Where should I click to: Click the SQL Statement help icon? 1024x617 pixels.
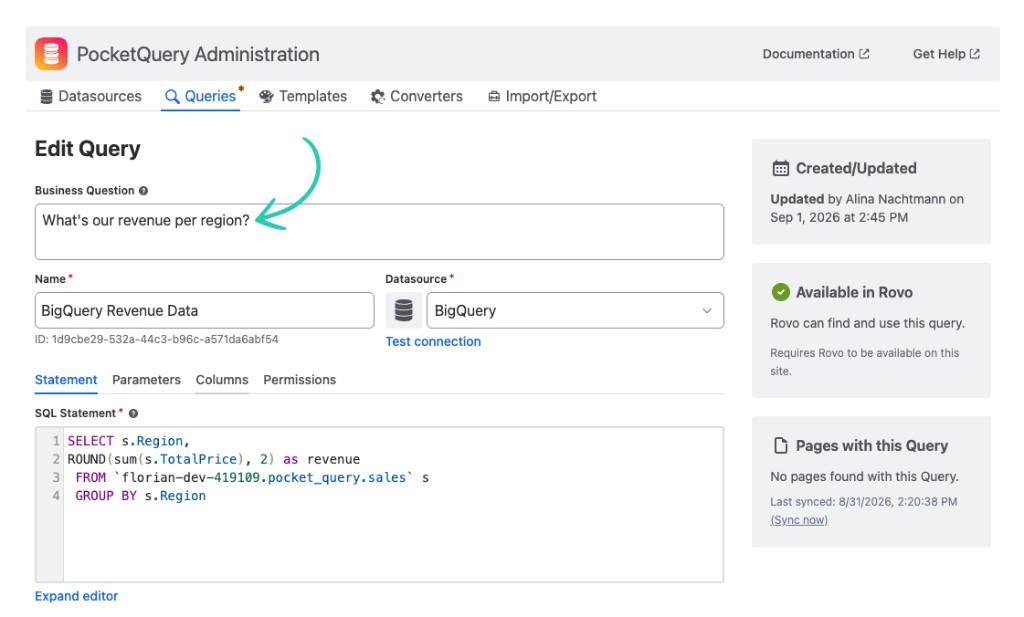coord(133,413)
